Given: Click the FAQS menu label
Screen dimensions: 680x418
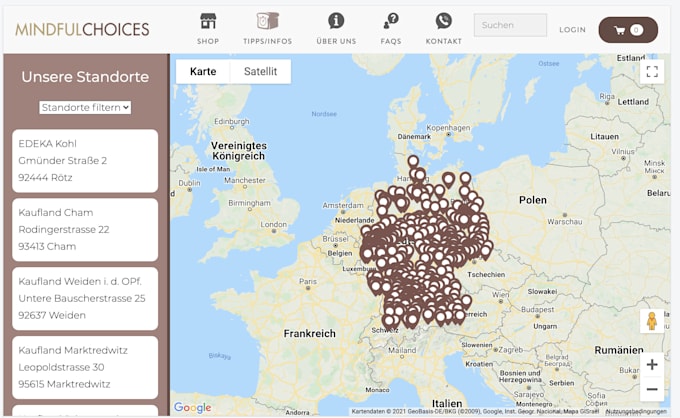Looking at the screenshot, I should pos(391,41).
